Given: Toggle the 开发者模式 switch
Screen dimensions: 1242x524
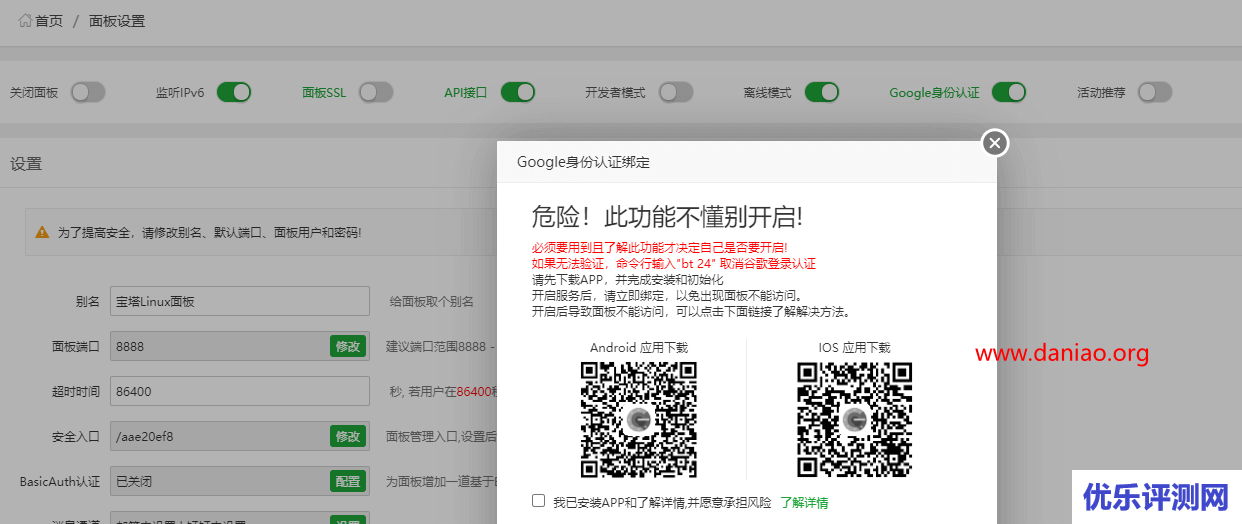Looking at the screenshot, I should [676, 92].
